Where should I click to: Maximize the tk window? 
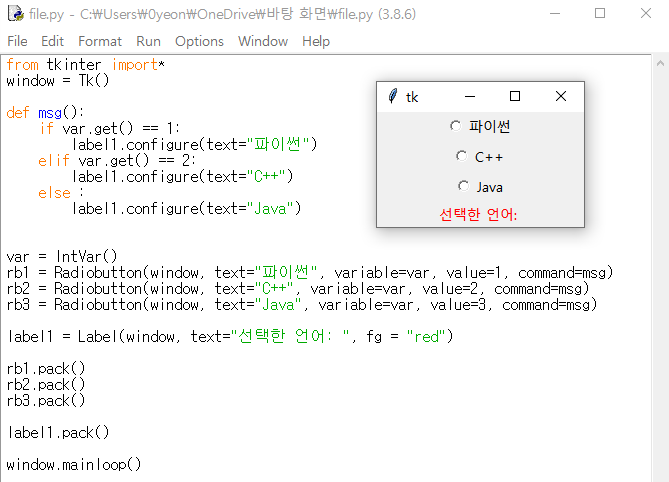pos(515,96)
